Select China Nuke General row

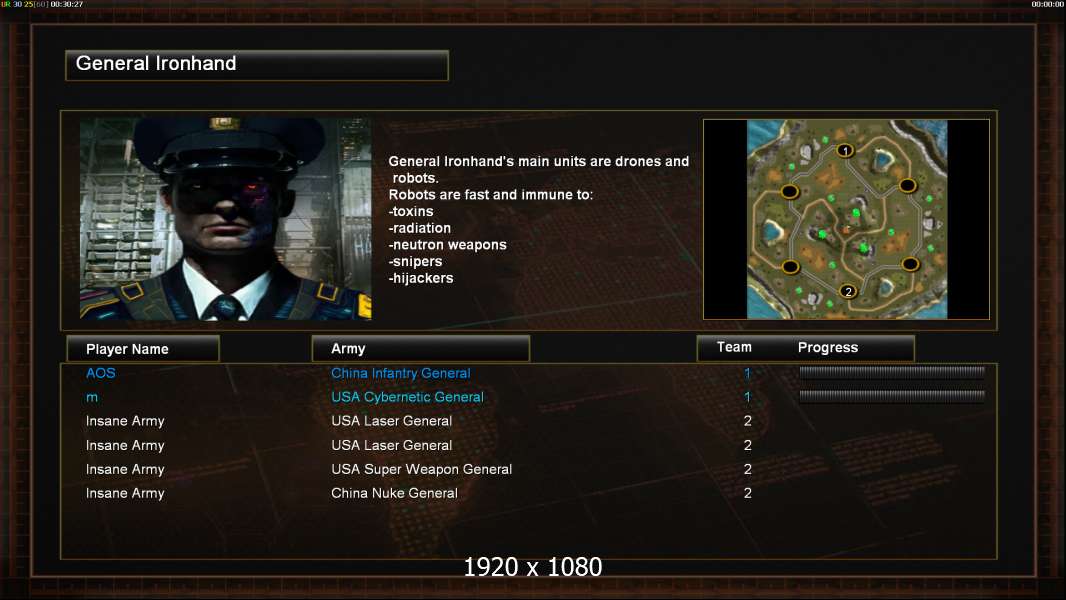point(529,493)
